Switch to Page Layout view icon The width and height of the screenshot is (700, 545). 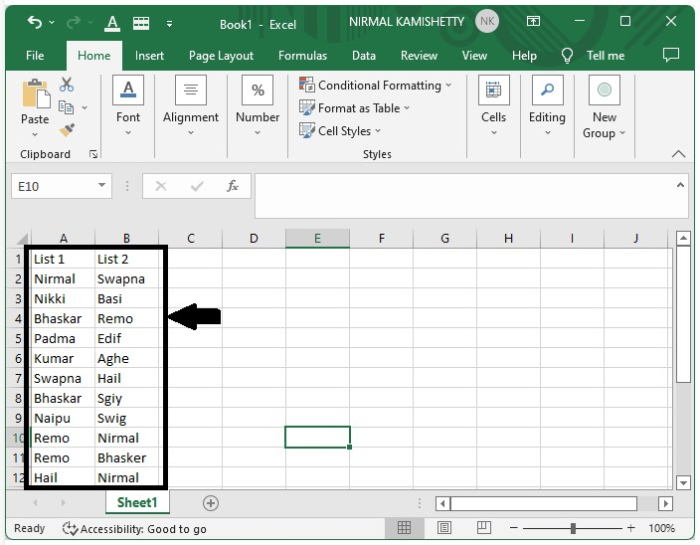[x=444, y=528]
